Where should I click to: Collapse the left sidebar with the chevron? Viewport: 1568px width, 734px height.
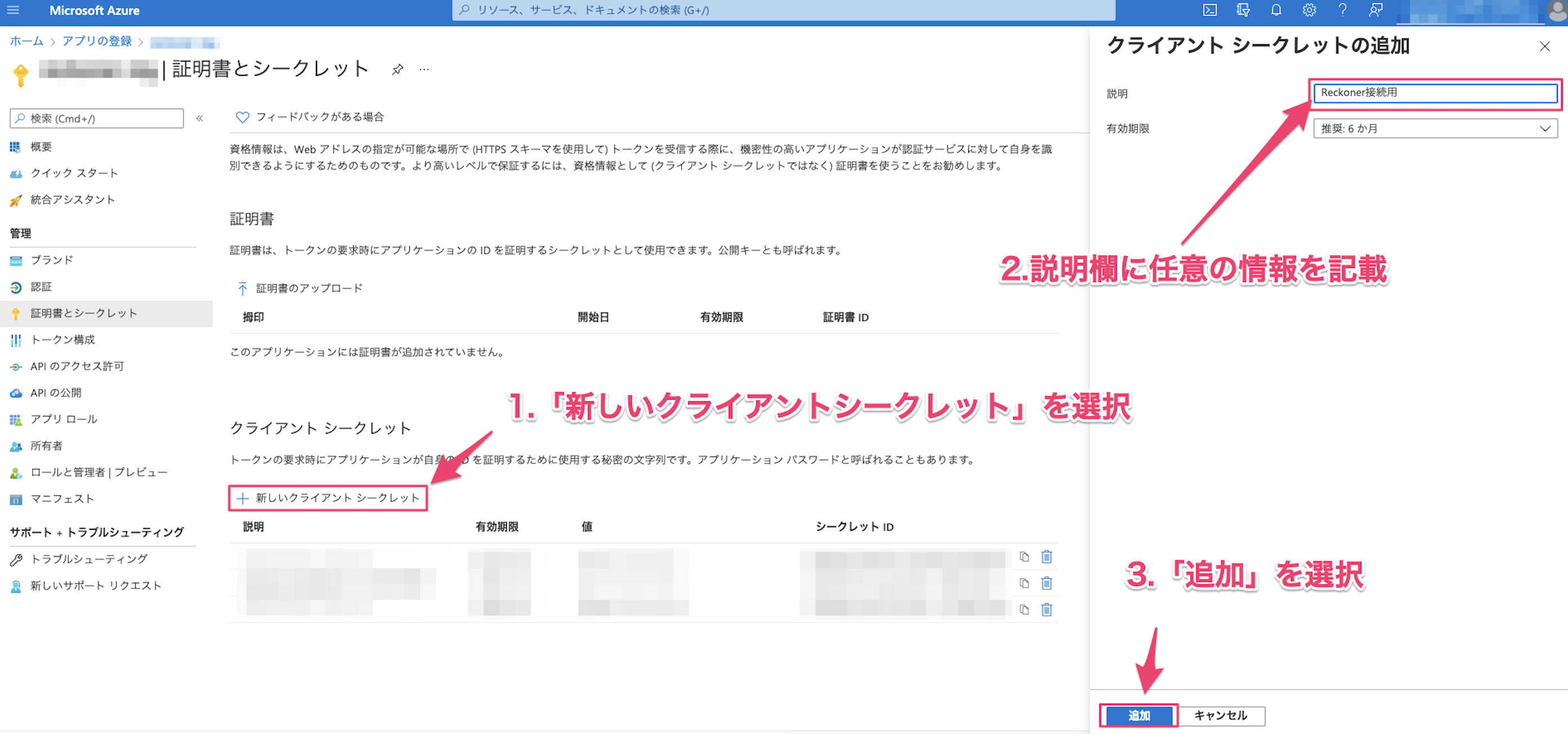coord(199,118)
